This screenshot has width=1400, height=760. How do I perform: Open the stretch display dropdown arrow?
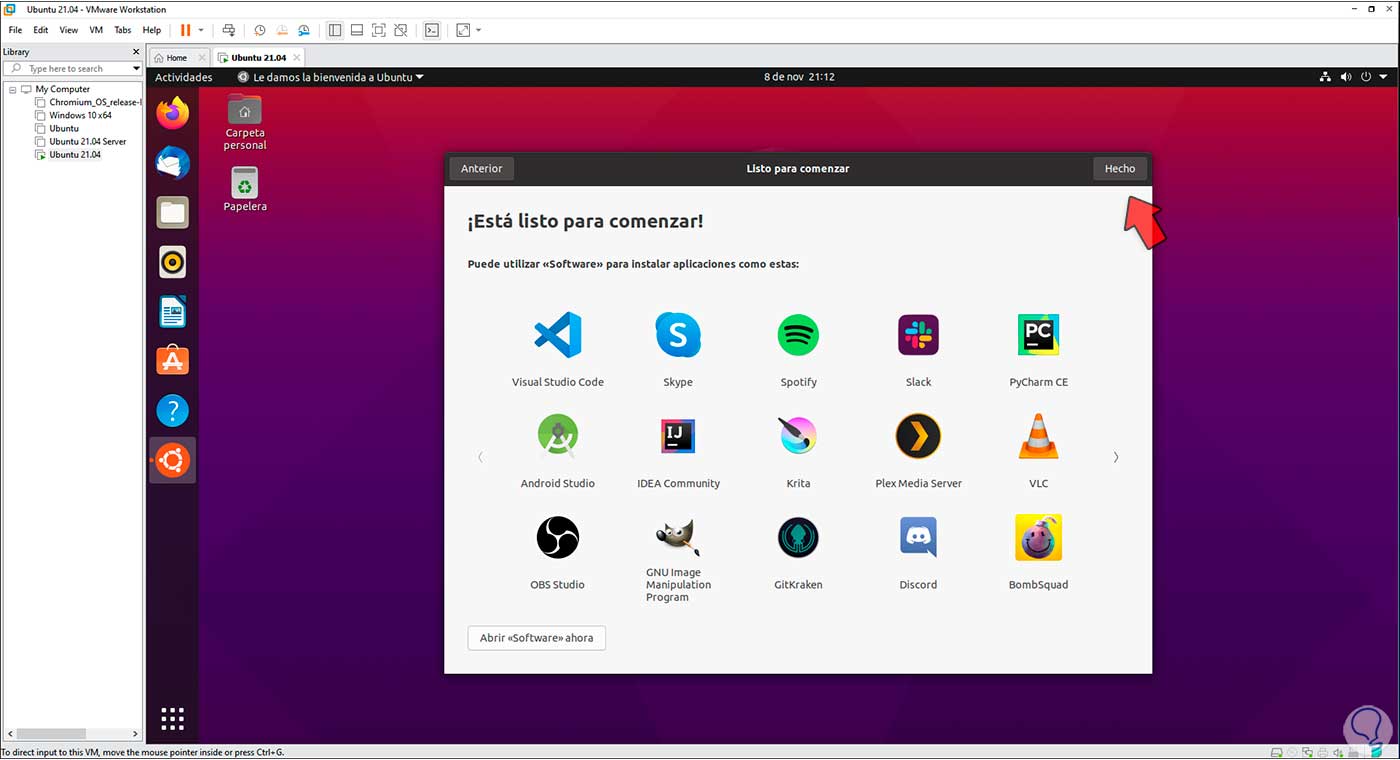(479, 30)
